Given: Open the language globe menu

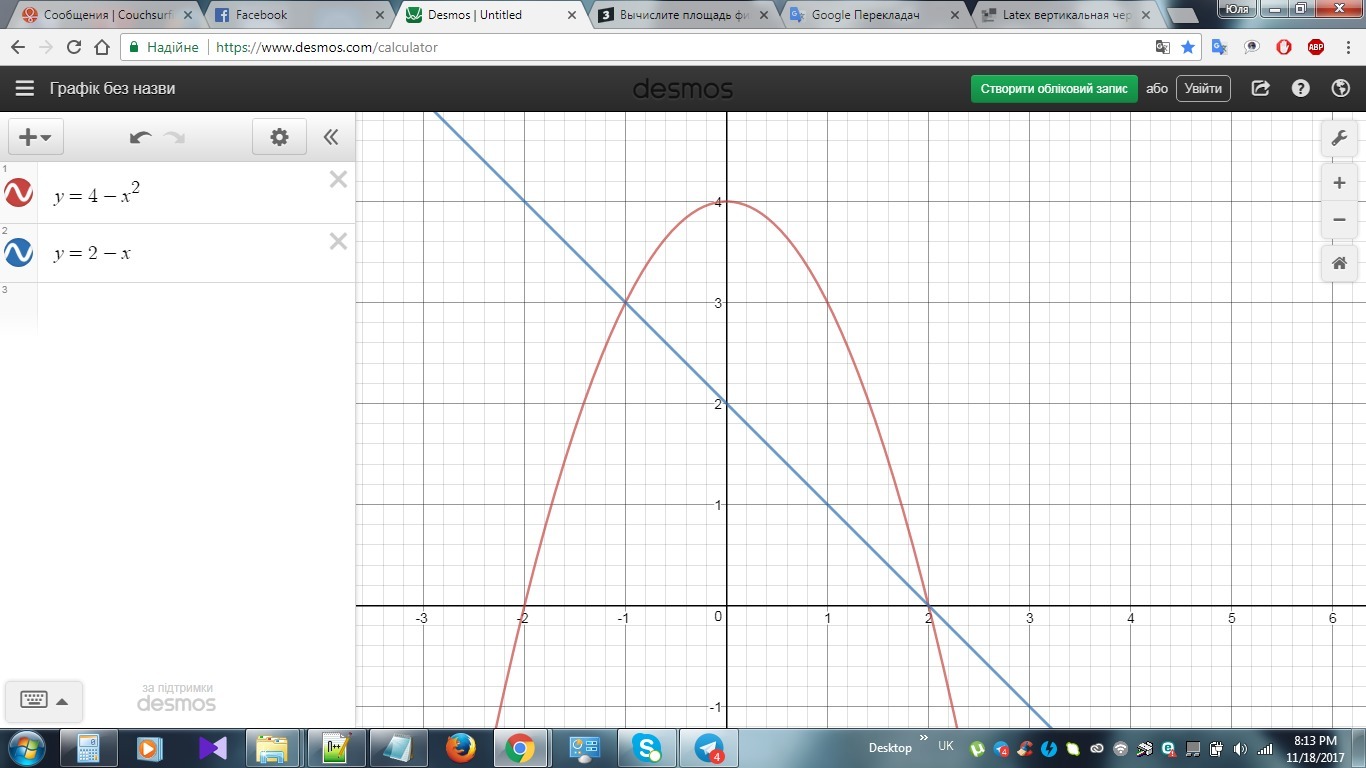Looking at the screenshot, I should (x=1341, y=88).
